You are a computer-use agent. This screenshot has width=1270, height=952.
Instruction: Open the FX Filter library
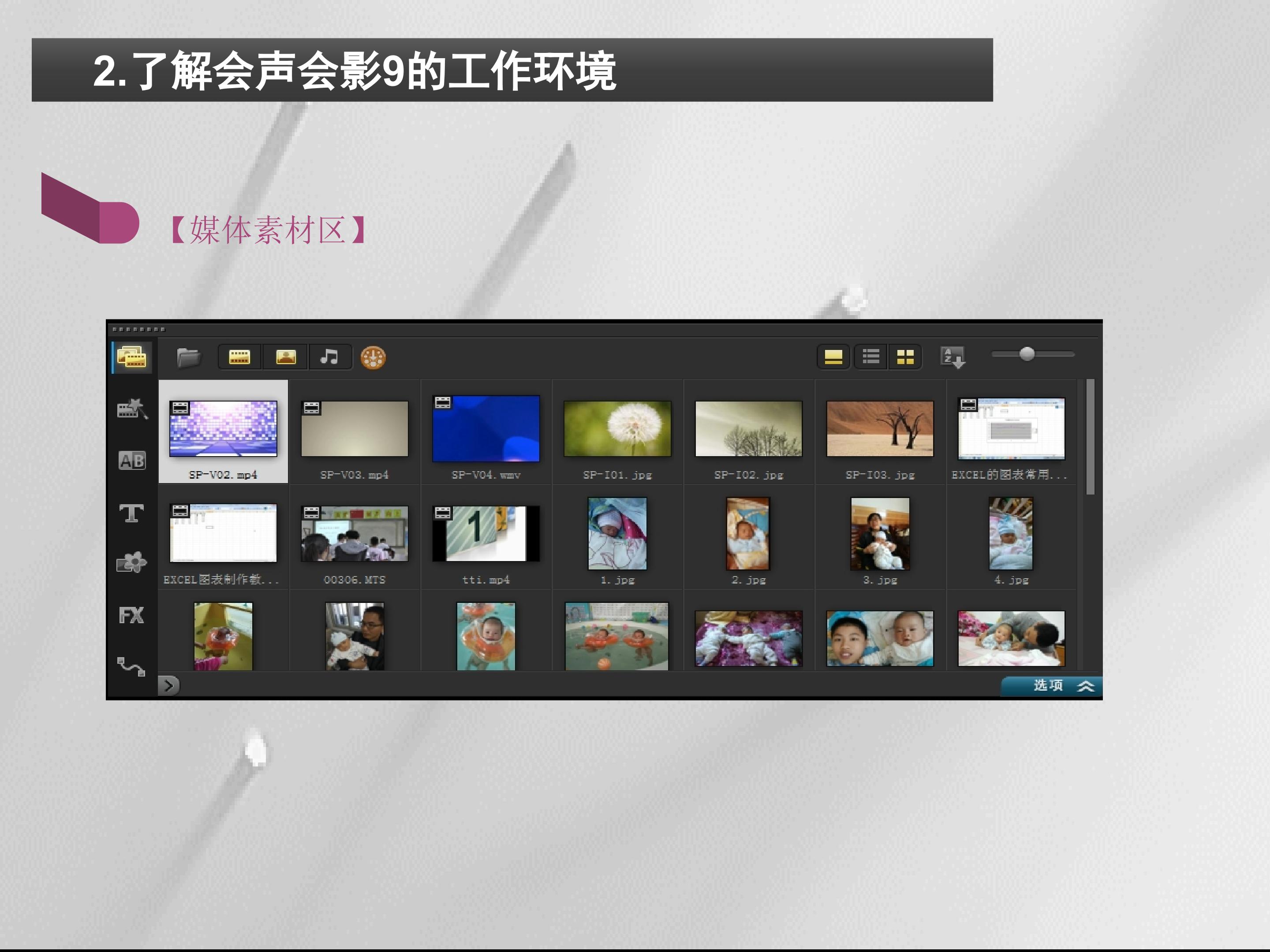click(x=131, y=615)
